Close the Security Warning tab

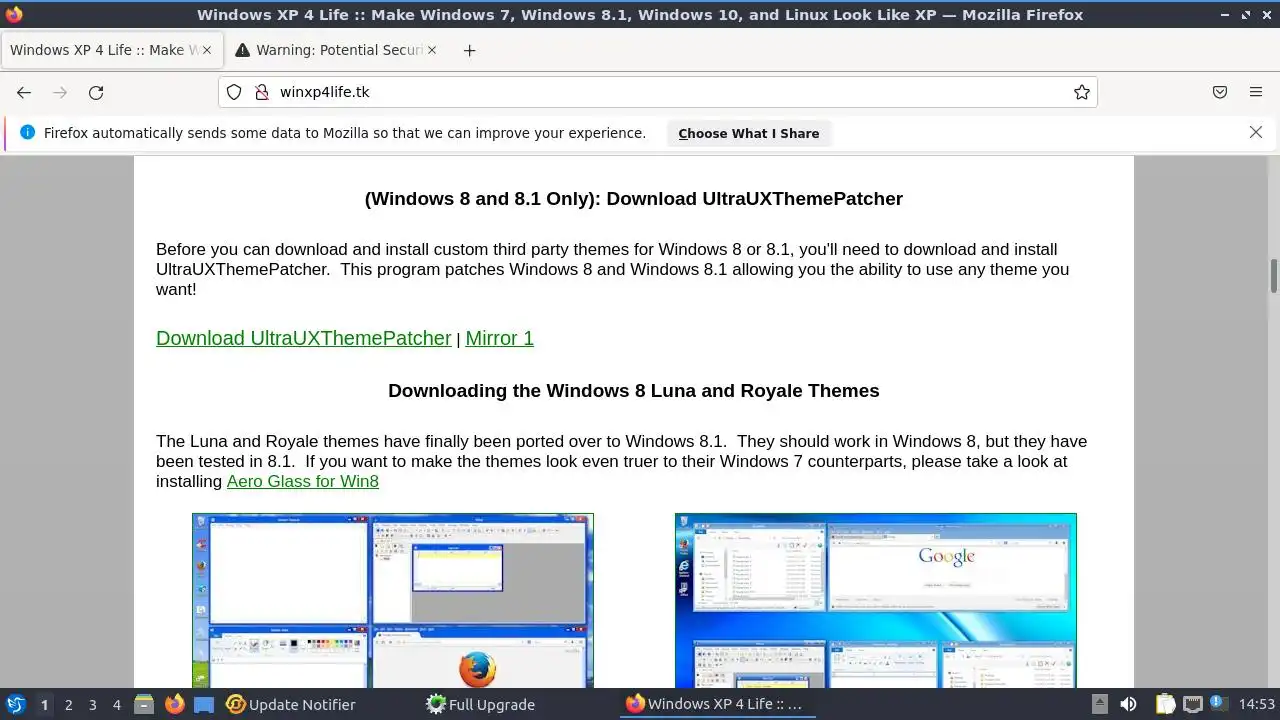point(432,50)
